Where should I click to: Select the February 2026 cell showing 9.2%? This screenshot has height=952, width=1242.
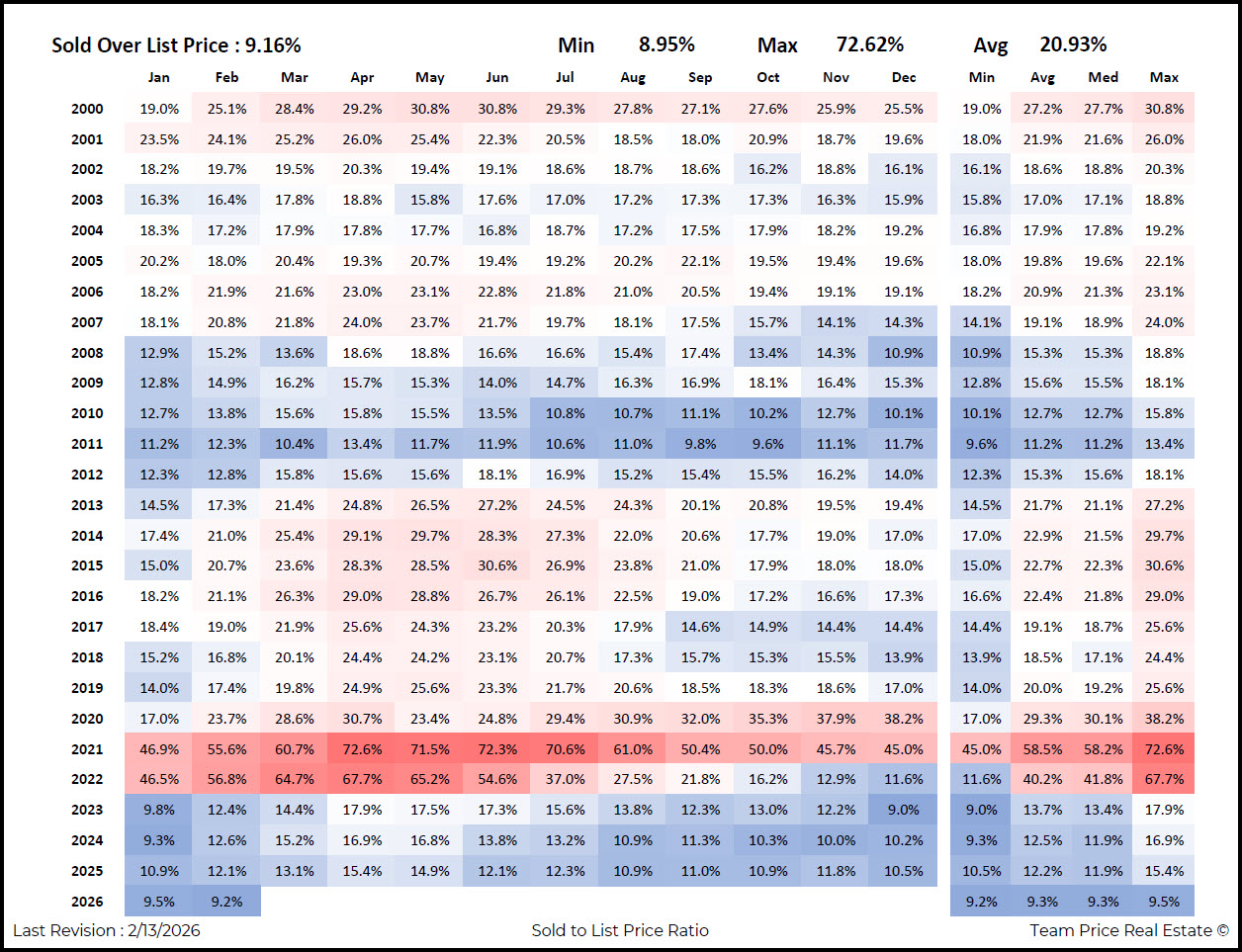pos(226,902)
